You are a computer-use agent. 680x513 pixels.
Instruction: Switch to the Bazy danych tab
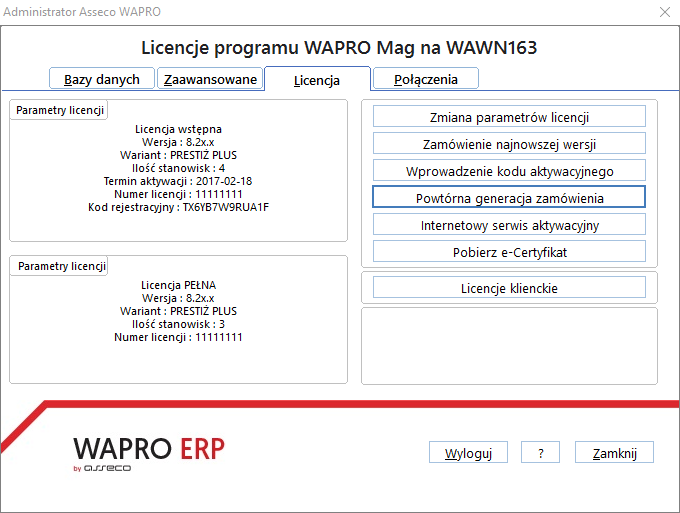click(102, 79)
